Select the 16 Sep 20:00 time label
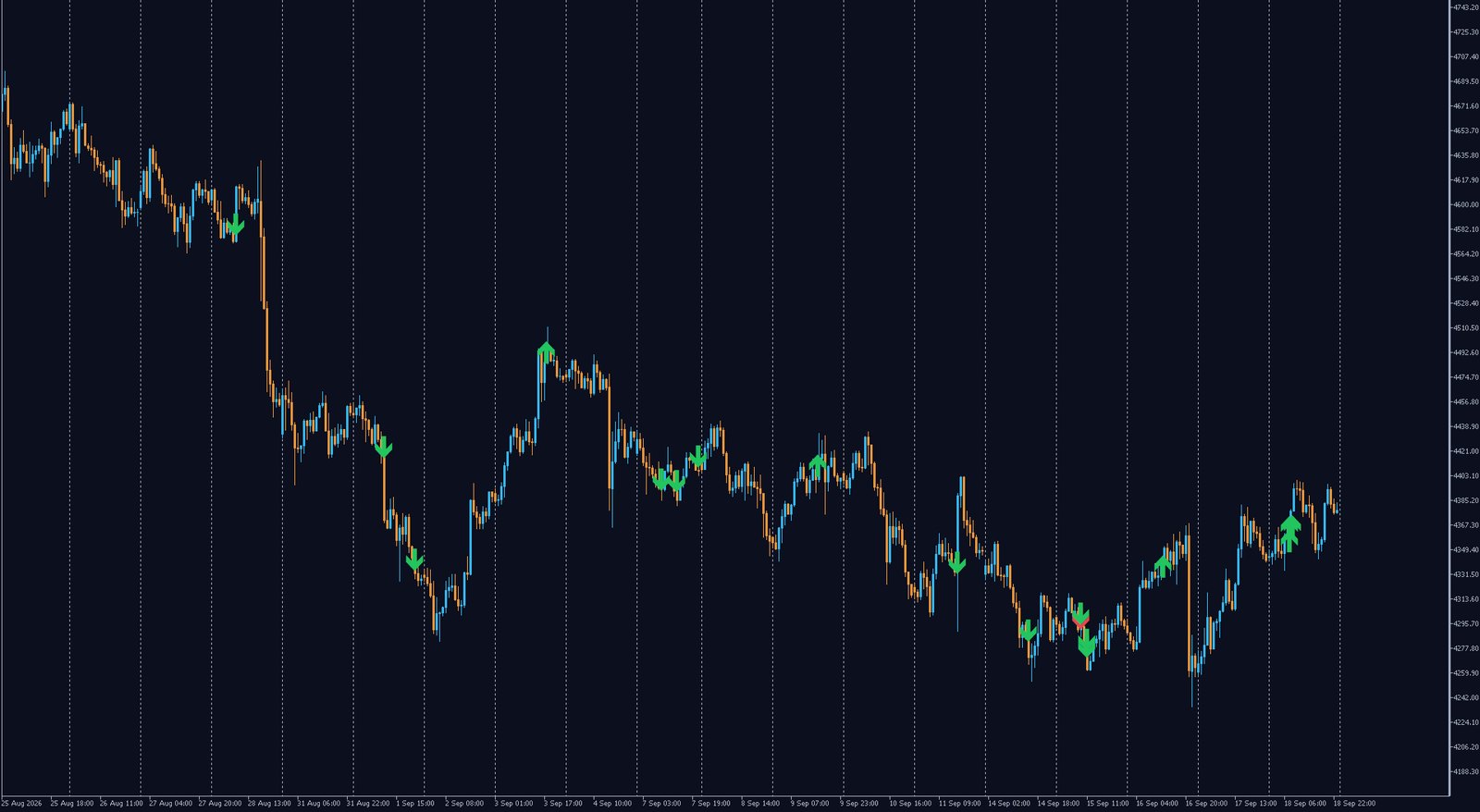1480x812 pixels. click(x=1206, y=804)
